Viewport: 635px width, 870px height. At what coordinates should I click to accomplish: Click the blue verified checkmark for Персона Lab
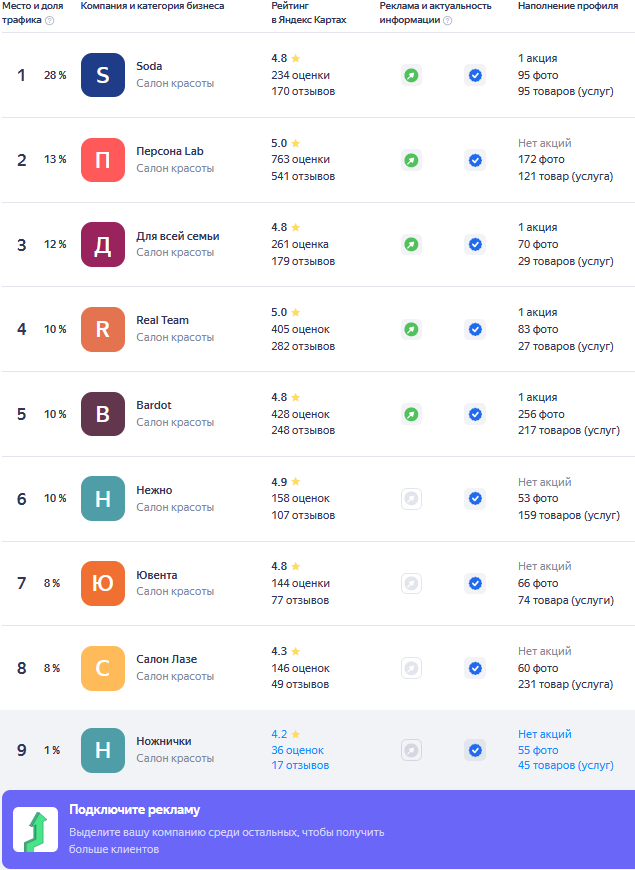(475, 160)
